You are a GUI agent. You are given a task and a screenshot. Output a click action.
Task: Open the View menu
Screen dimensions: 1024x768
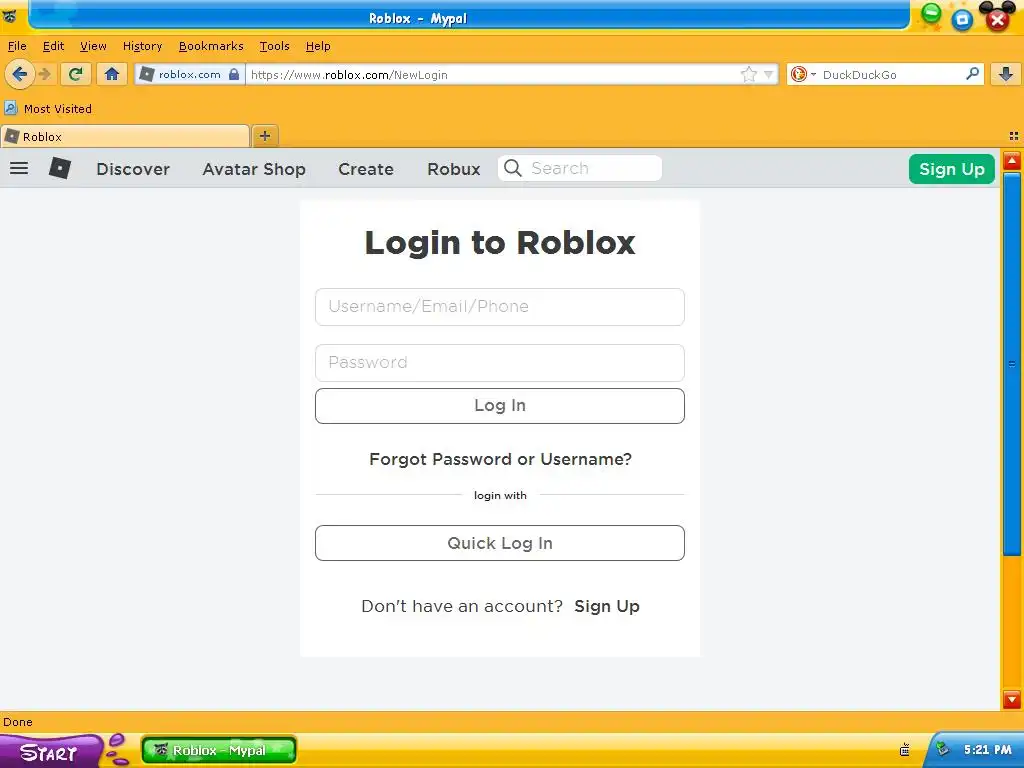(x=93, y=46)
